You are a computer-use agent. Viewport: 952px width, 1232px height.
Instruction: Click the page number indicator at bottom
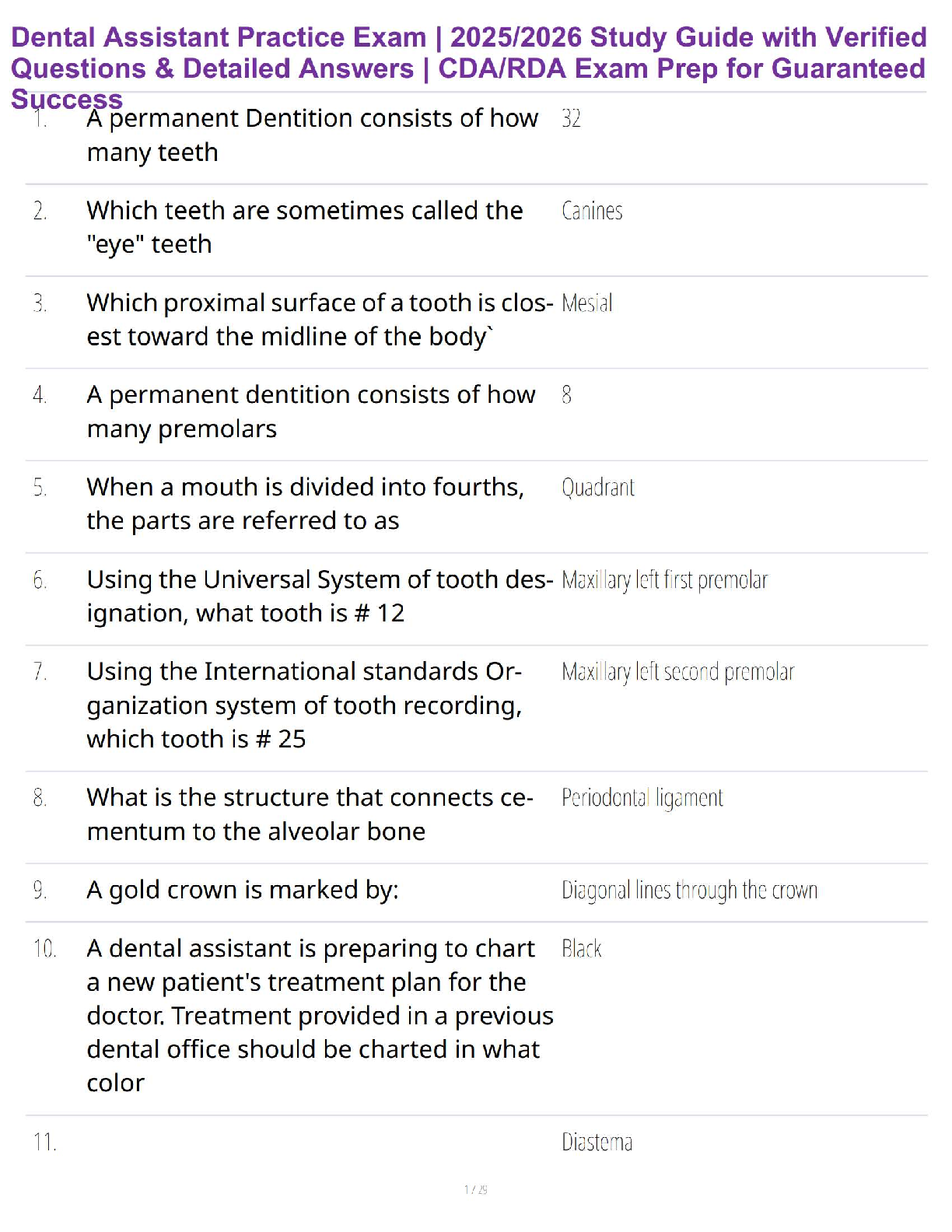click(x=475, y=1189)
